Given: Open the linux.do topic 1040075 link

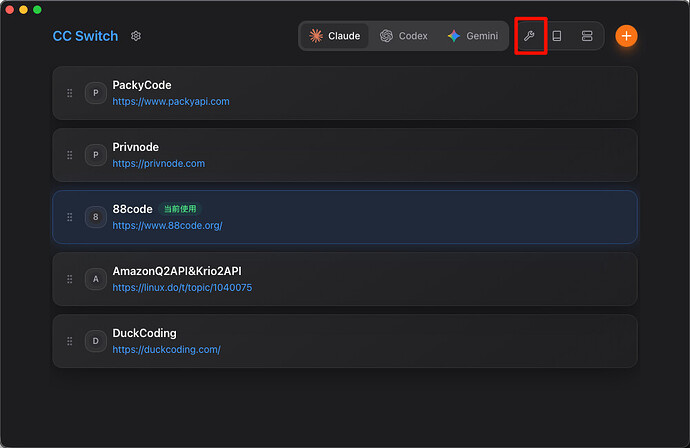Looking at the screenshot, I should [182, 287].
